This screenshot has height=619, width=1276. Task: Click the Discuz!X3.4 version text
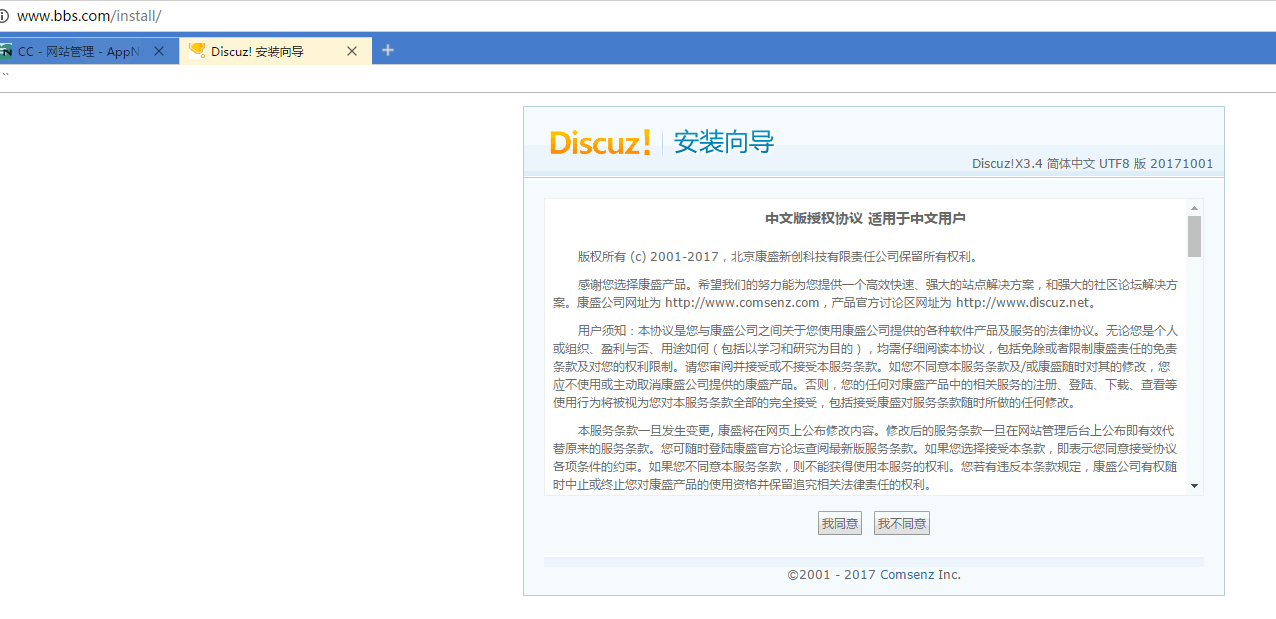coord(1092,164)
